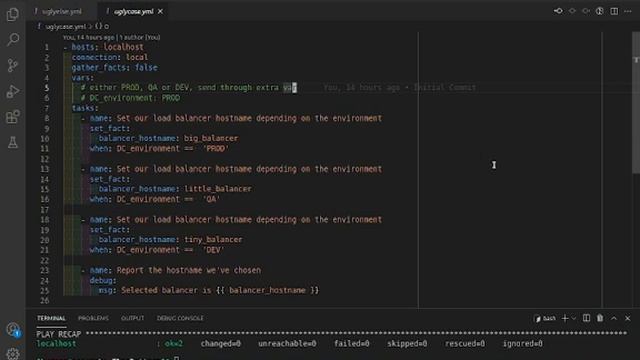
Task: Click 'localhost' in terminal recap
Action: [x=56, y=344]
